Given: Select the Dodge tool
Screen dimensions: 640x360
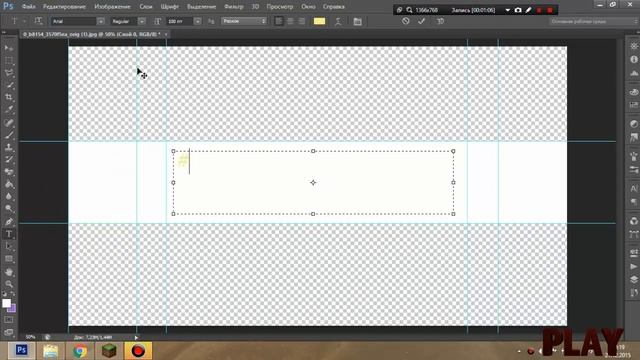Looking at the screenshot, I should [9, 209].
